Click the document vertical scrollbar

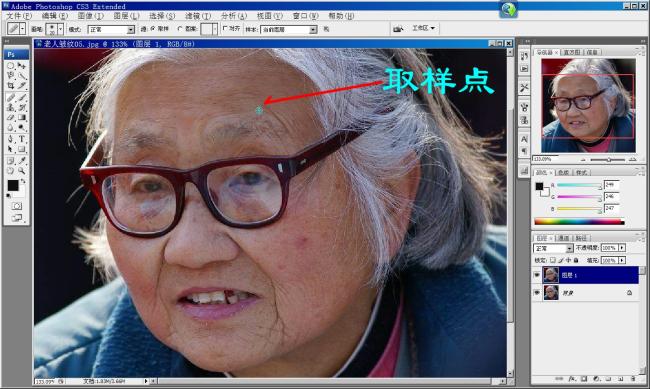[510, 213]
